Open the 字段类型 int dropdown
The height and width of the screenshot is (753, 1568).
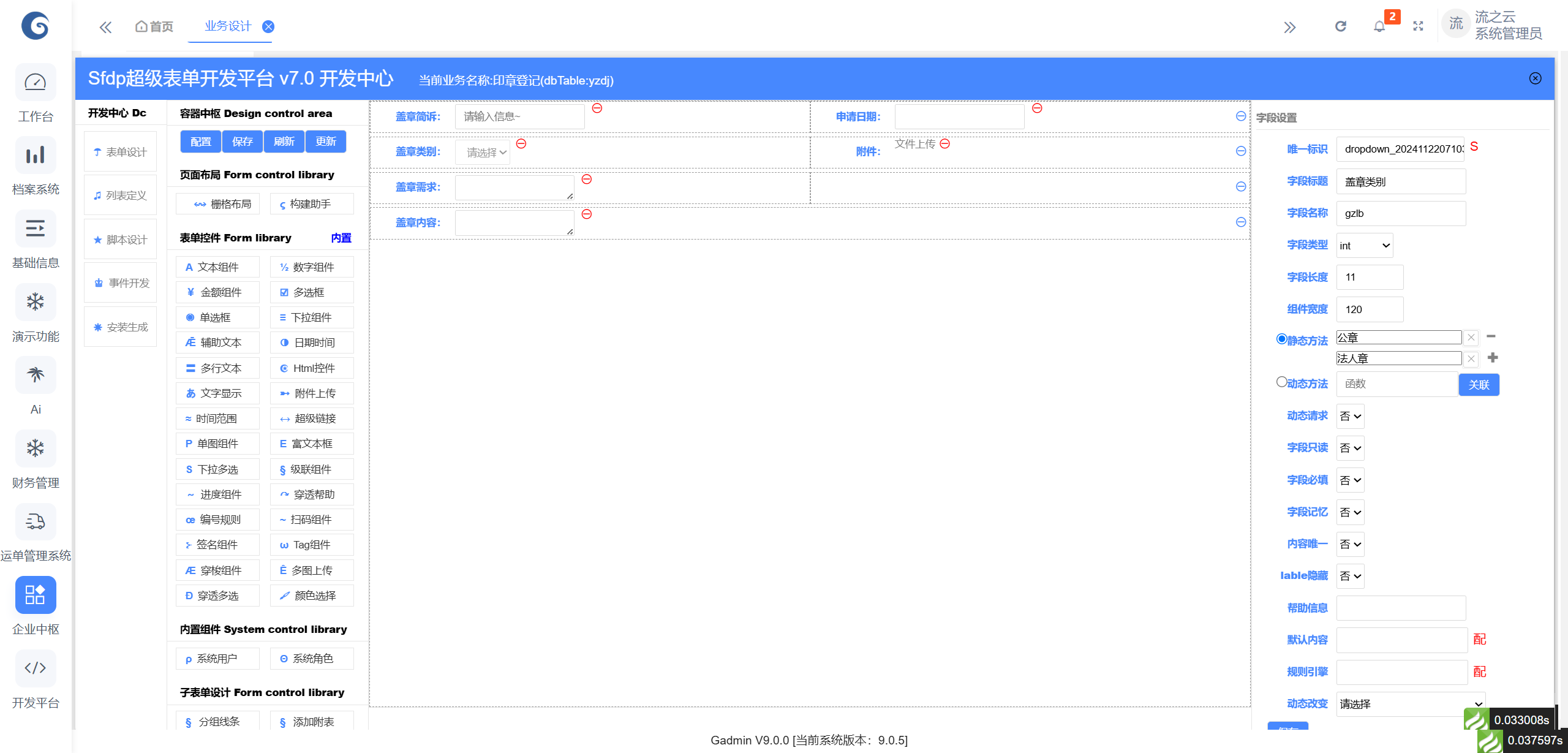(1364, 246)
